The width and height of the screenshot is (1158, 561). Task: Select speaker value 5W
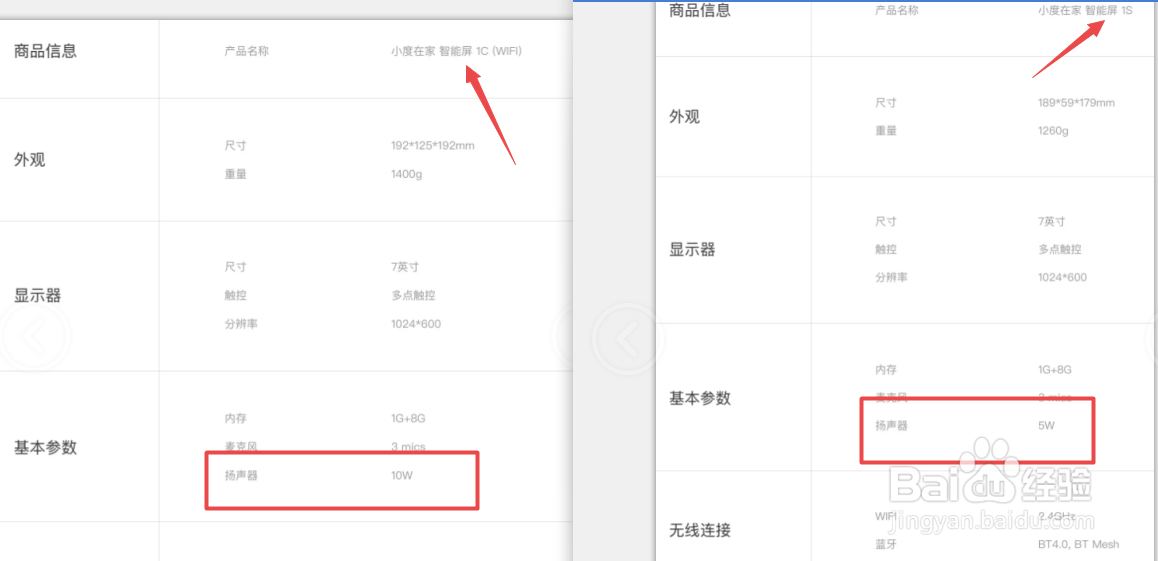click(x=1046, y=426)
